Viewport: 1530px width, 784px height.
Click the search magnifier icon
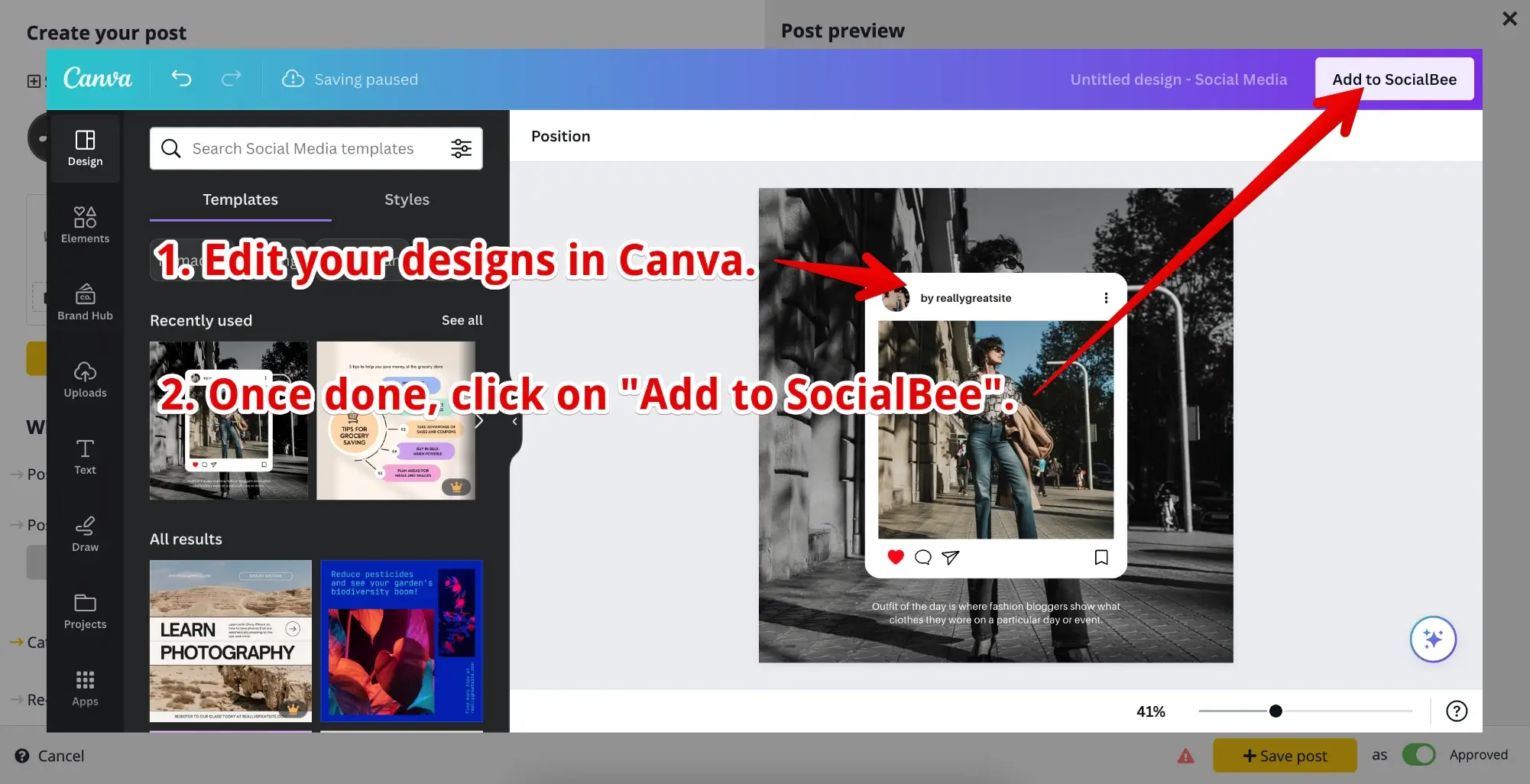point(171,148)
